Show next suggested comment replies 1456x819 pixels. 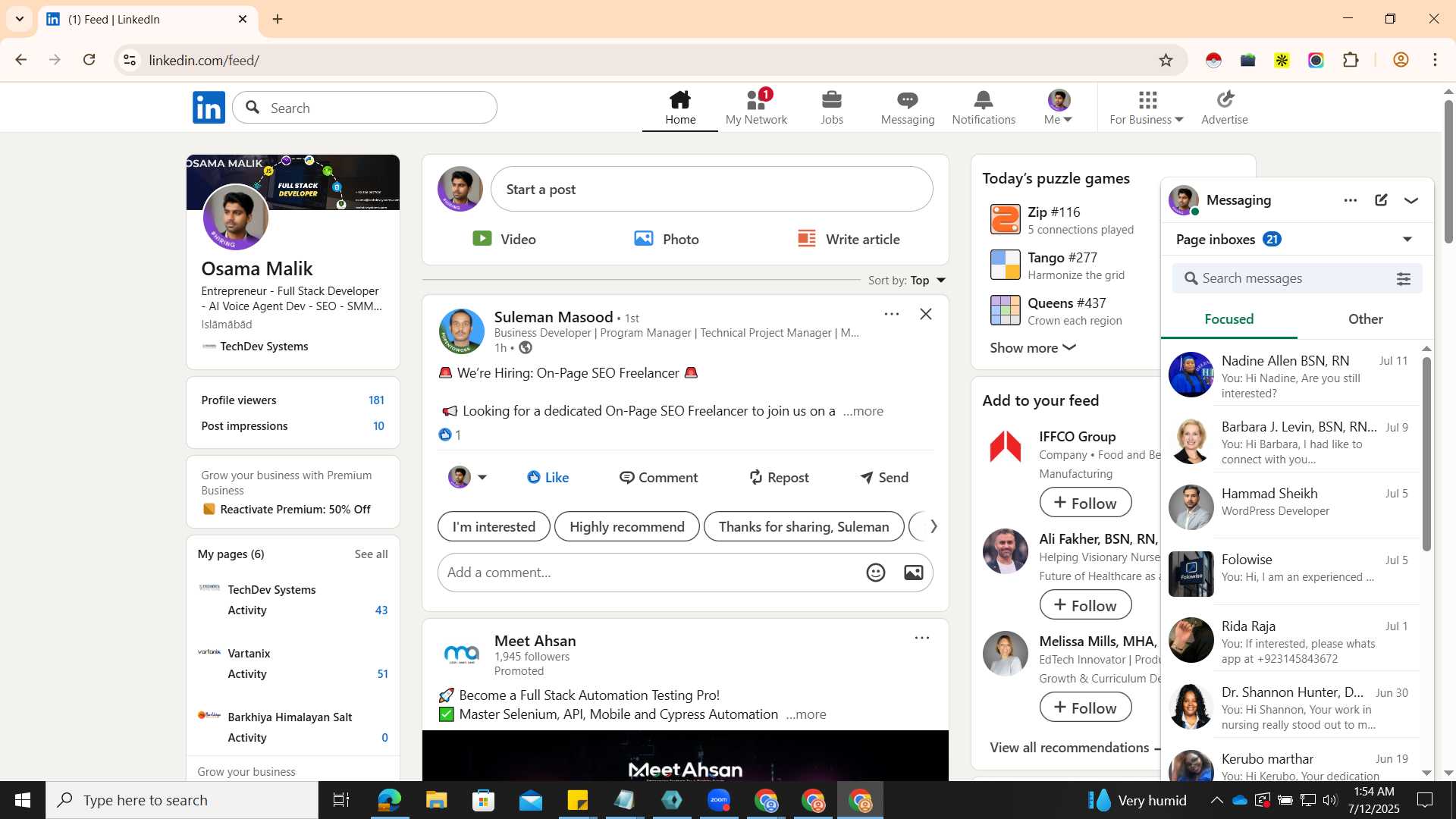coord(933,526)
